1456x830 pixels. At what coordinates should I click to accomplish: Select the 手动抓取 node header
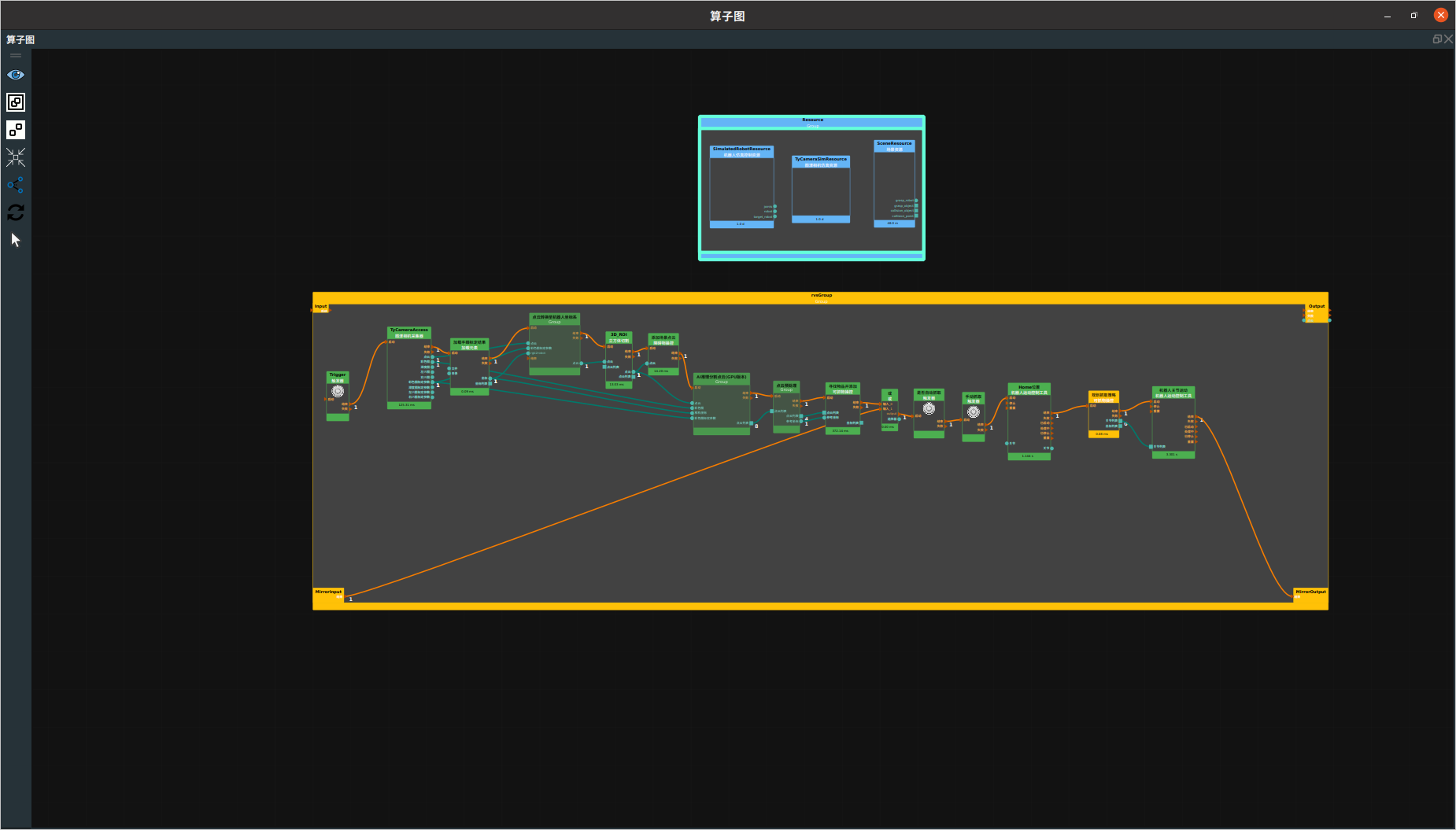pos(974,399)
